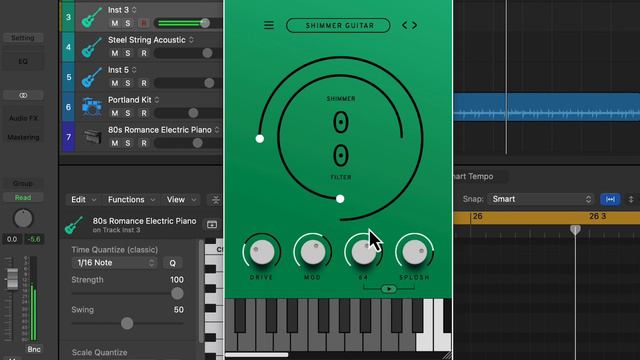Open the 80s Romance Electric Piano name chevron

click(217, 130)
